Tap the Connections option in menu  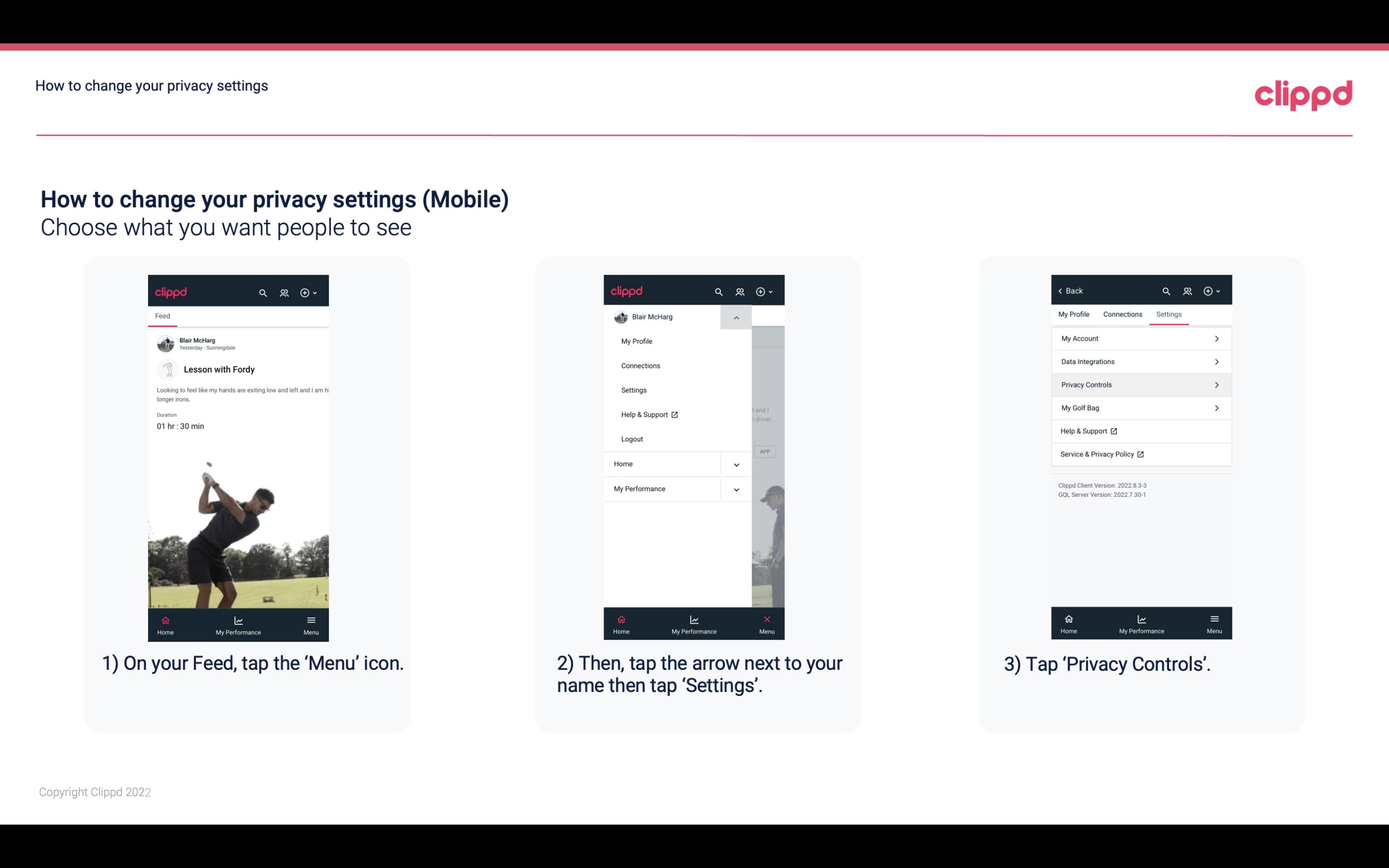(641, 365)
